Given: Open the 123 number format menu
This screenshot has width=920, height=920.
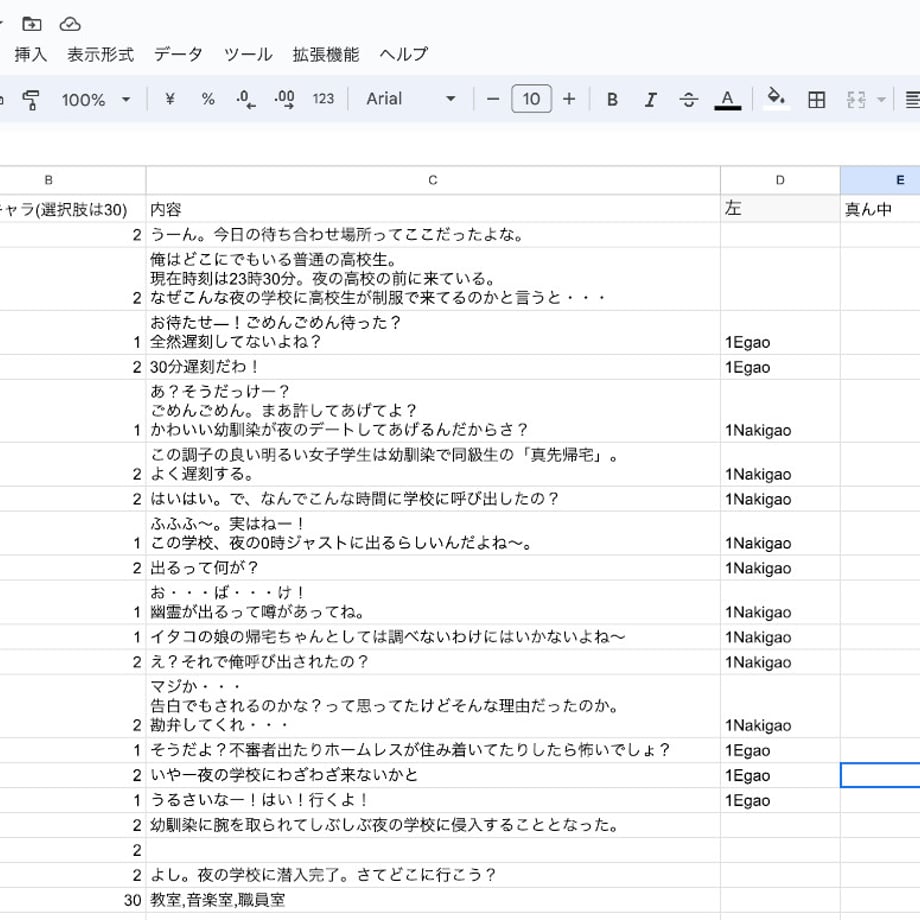Looking at the screenshot, I should [323, 99].
